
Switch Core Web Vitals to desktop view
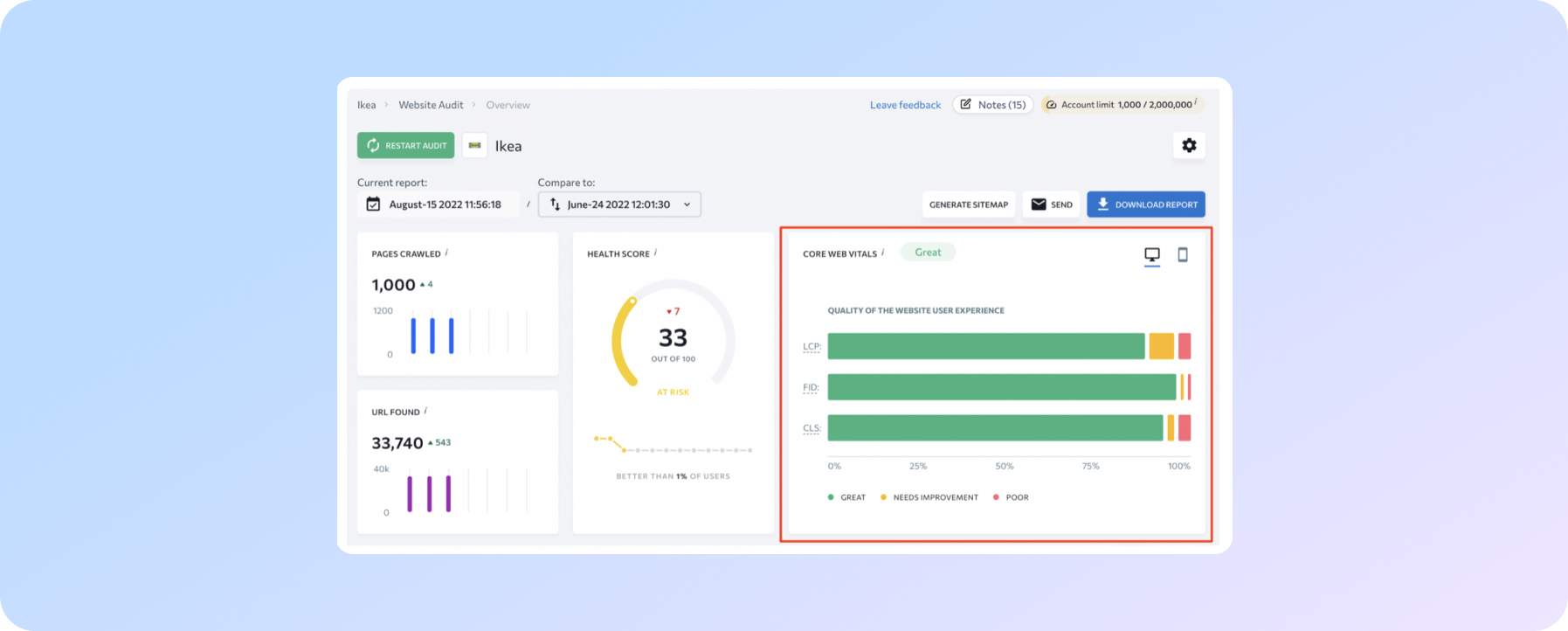[x=1152, y=254]
